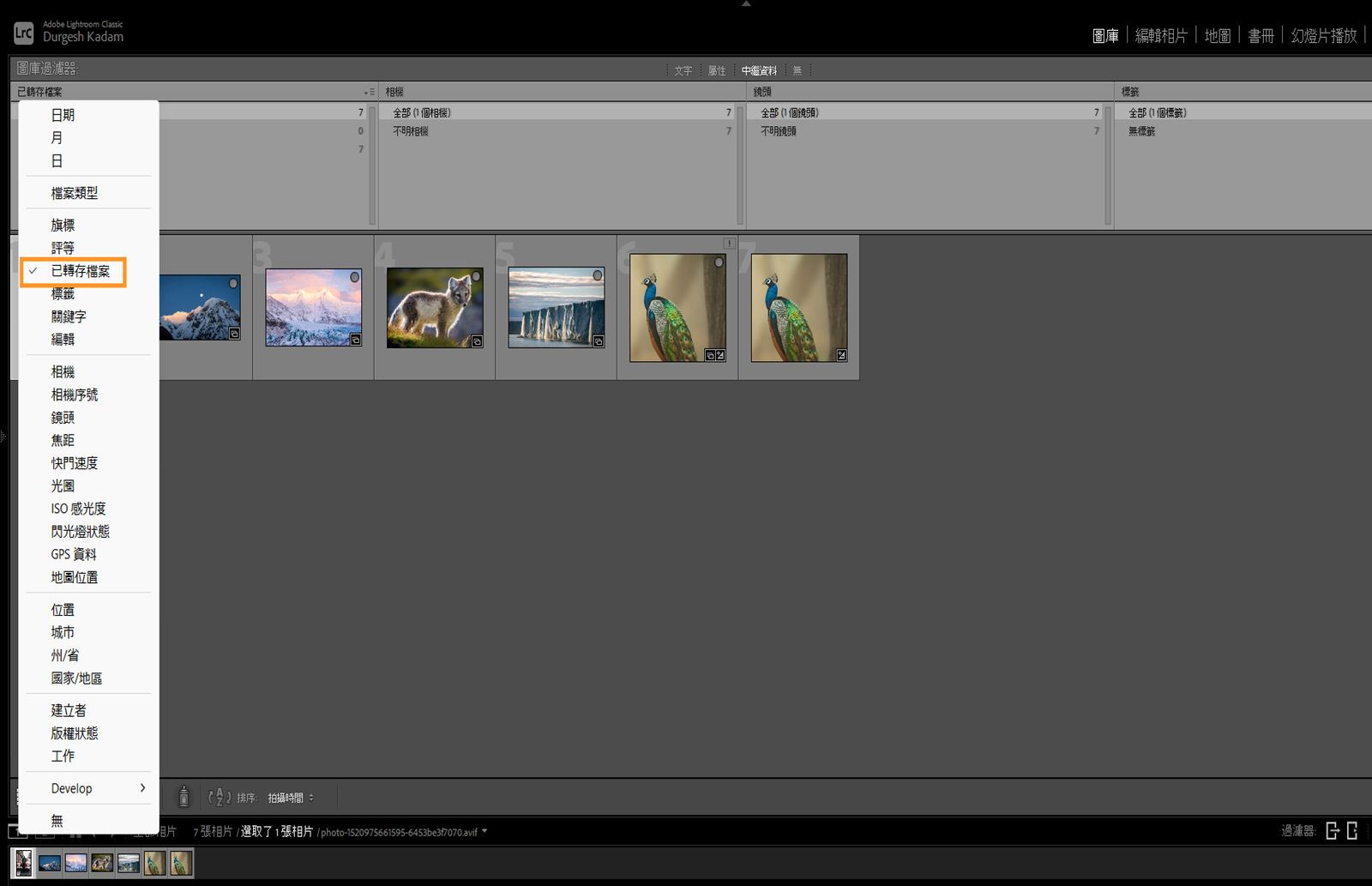
Task: Select the 文字 library filter
Action: click(x=683, y=70)
